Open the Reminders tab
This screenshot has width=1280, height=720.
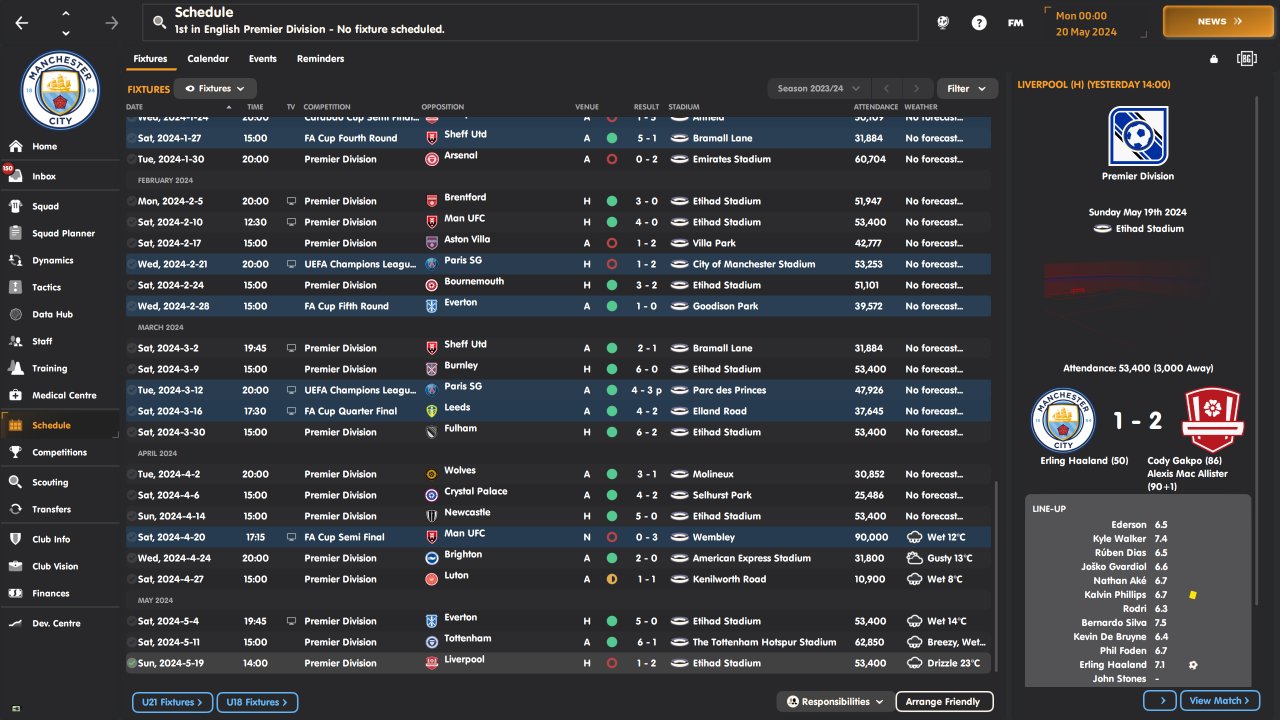[x=320, y=59]
